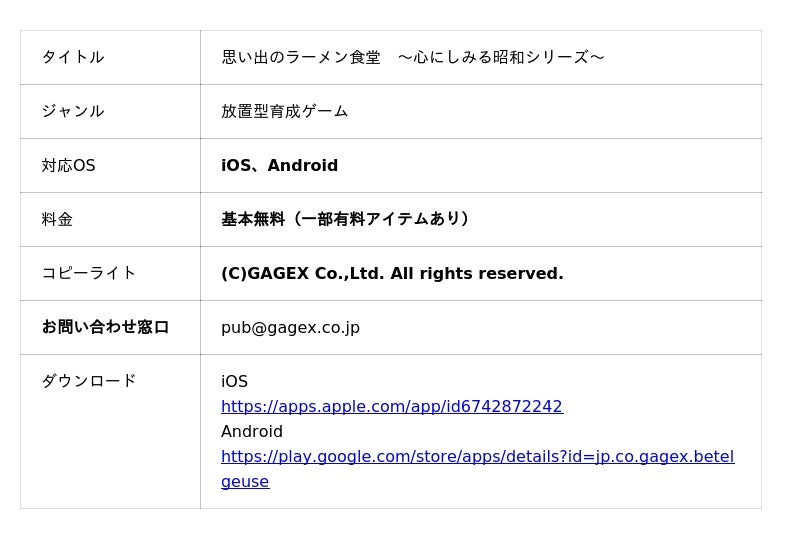Screen dimensions: 800x539
Task: Click the 'iOS' heading above the Apple link
Action: click(234, 382)
